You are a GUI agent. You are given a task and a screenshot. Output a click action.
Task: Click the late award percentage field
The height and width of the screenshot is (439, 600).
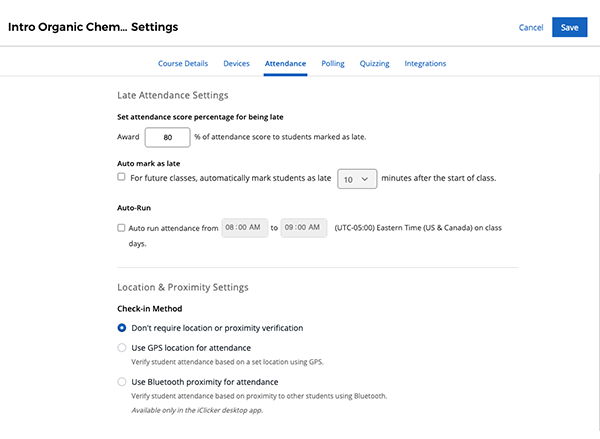pos(168,137)
